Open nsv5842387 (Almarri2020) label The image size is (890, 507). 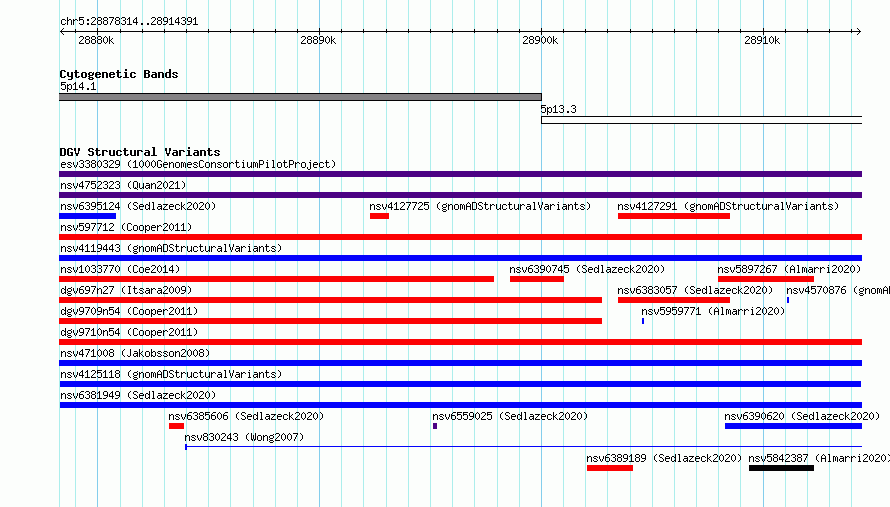pos(818,458)
